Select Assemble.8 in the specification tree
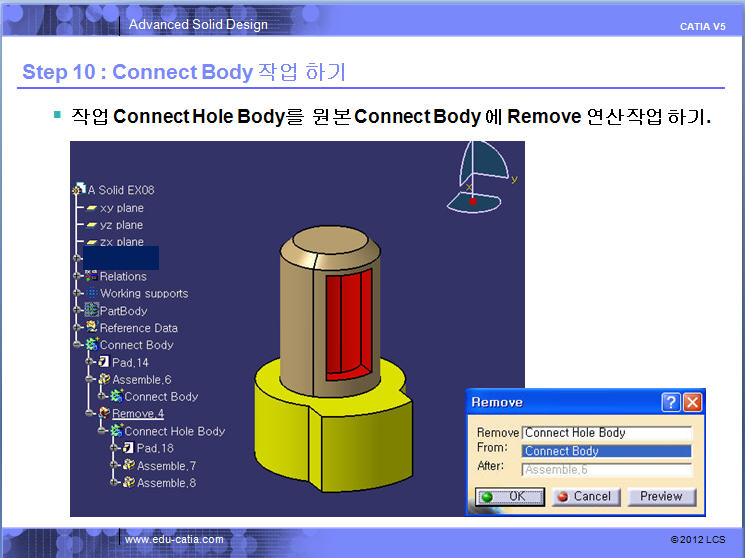745x558 pixels. (166, 483)
